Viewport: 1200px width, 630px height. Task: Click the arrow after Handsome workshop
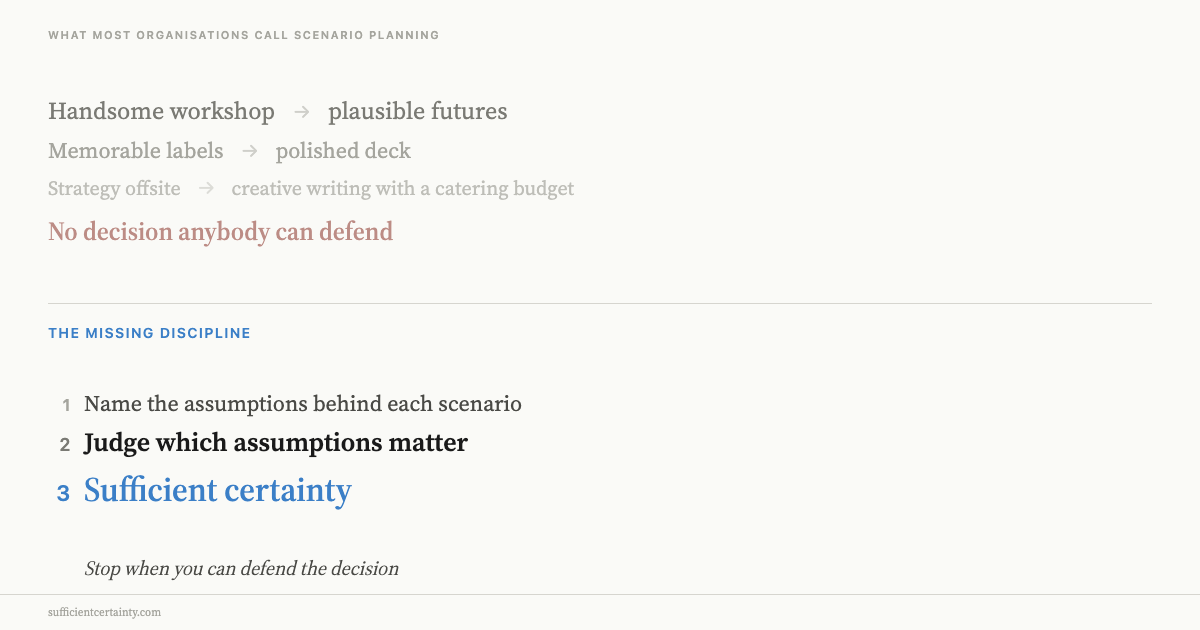click(x=302, y=112)
